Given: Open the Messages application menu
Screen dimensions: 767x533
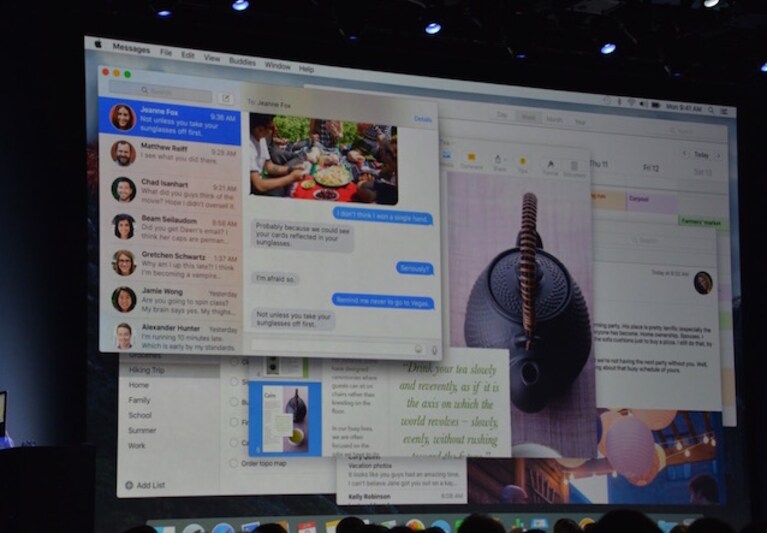Looking at the screenshot, I should point(131,48).
